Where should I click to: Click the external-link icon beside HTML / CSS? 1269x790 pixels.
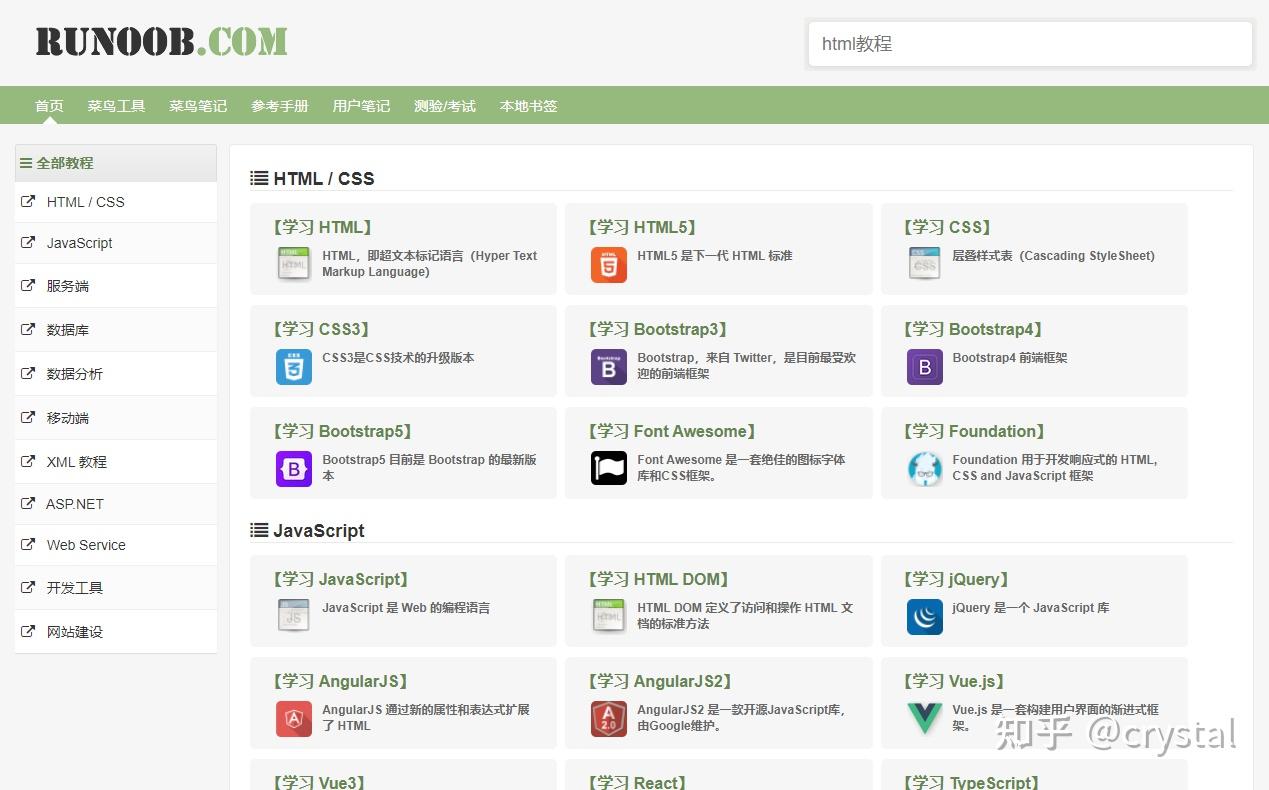click(x=28, y=201)
